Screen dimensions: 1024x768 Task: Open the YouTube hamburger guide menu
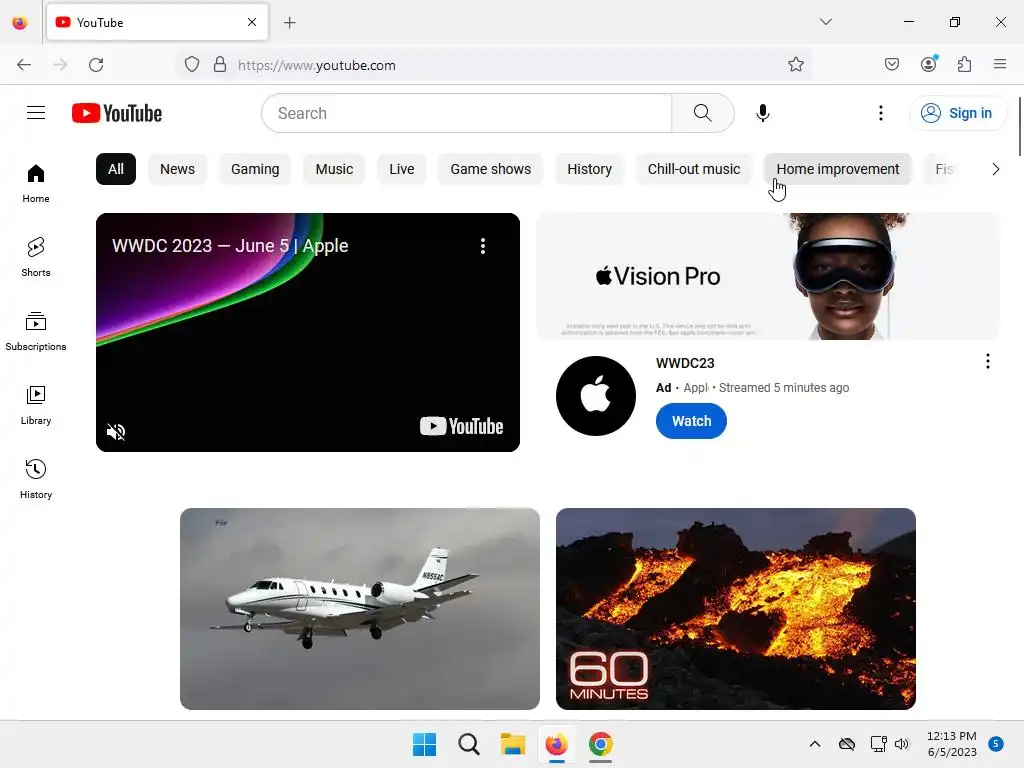(36, 113)
